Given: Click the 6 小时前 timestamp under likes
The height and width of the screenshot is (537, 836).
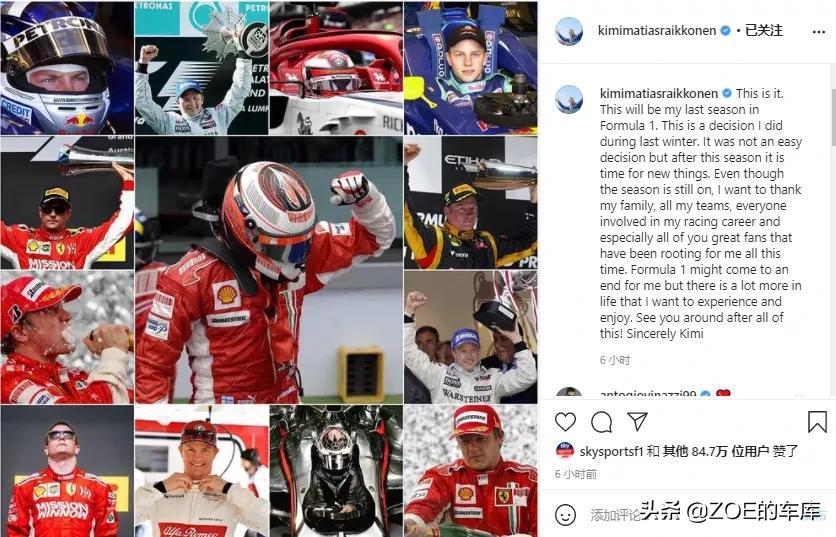Looking at the screenshot, I should [575, 474].
